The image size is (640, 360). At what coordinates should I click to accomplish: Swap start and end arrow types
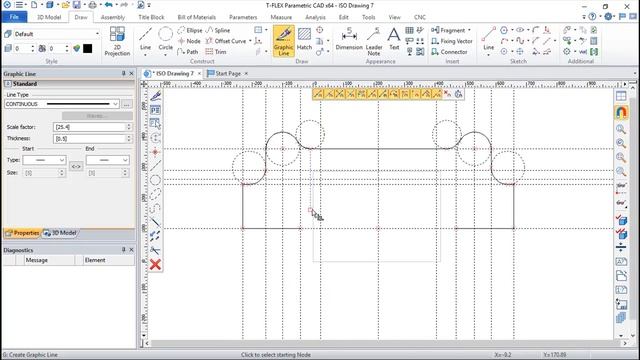(x=76, y=167)
